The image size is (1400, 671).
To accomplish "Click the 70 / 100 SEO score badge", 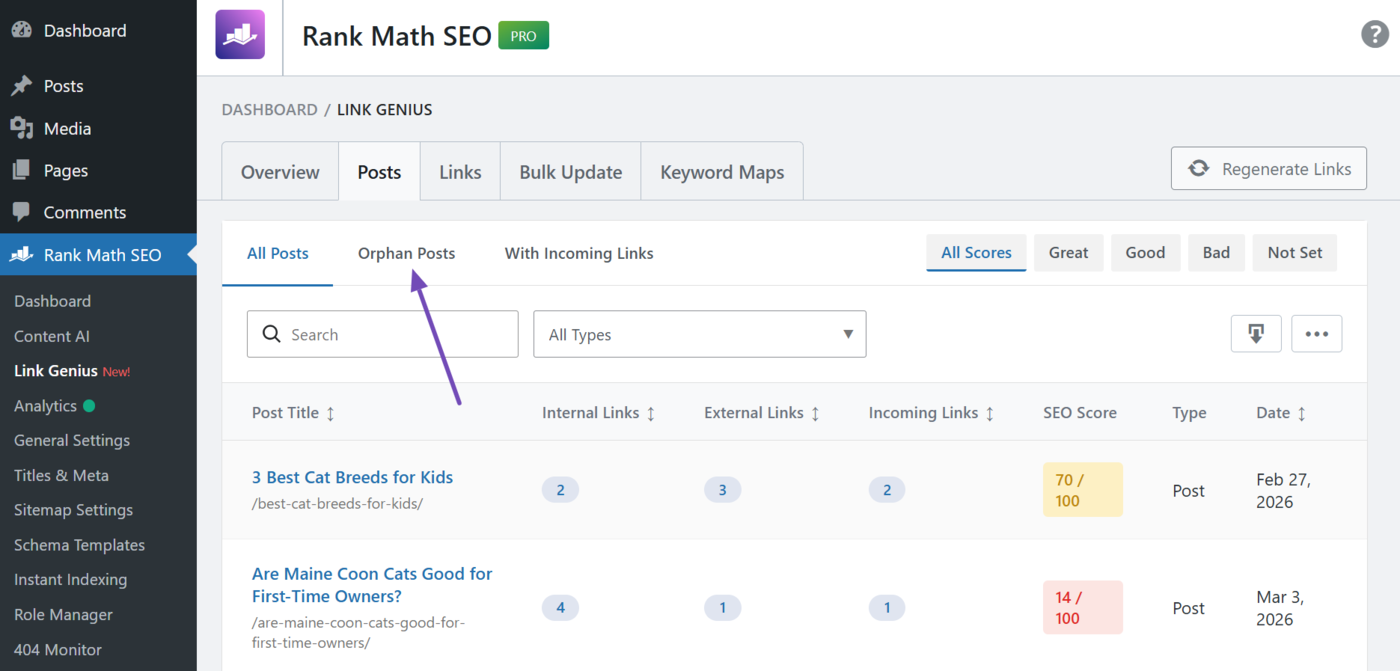I will tap(1082, 490).
